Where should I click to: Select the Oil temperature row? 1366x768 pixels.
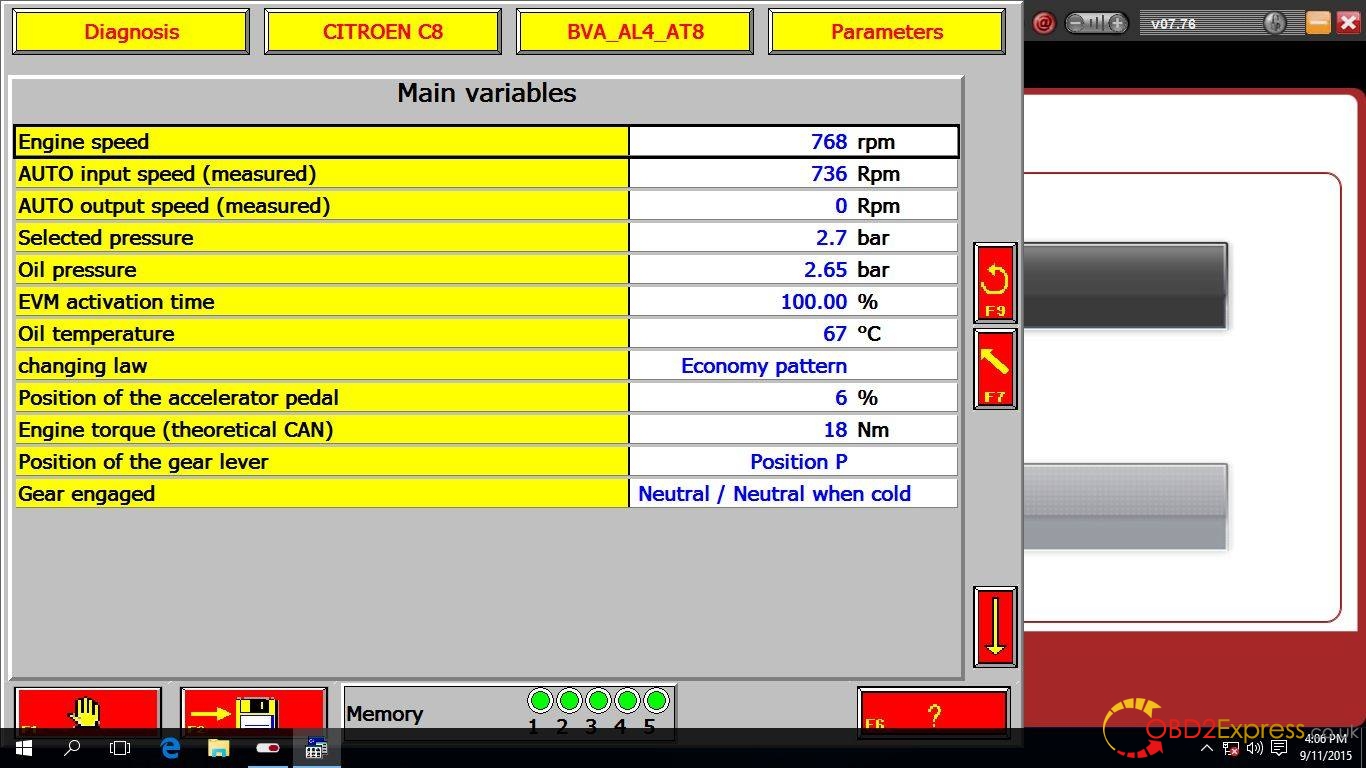coord(320,334)
